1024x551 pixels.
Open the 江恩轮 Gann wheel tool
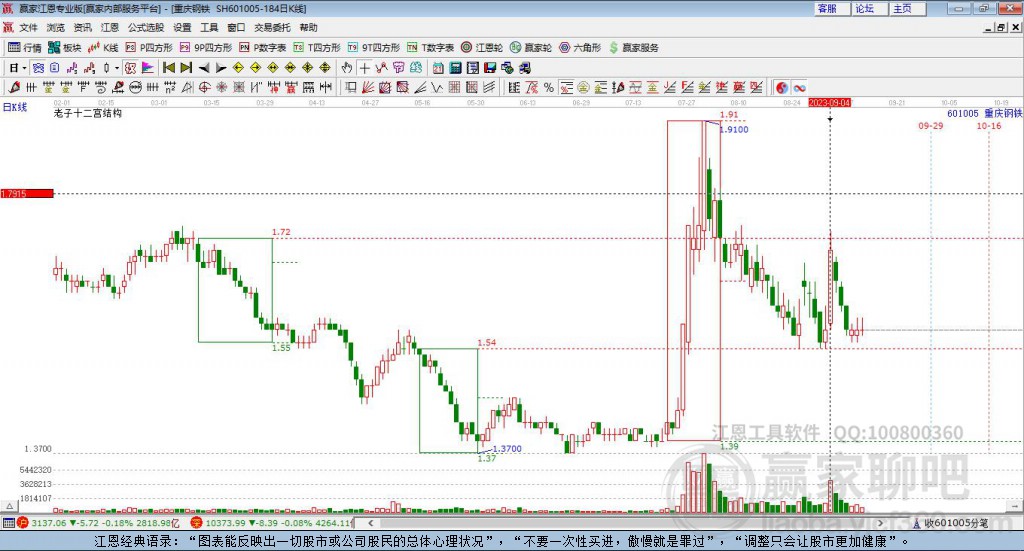(x=481, y=48)
